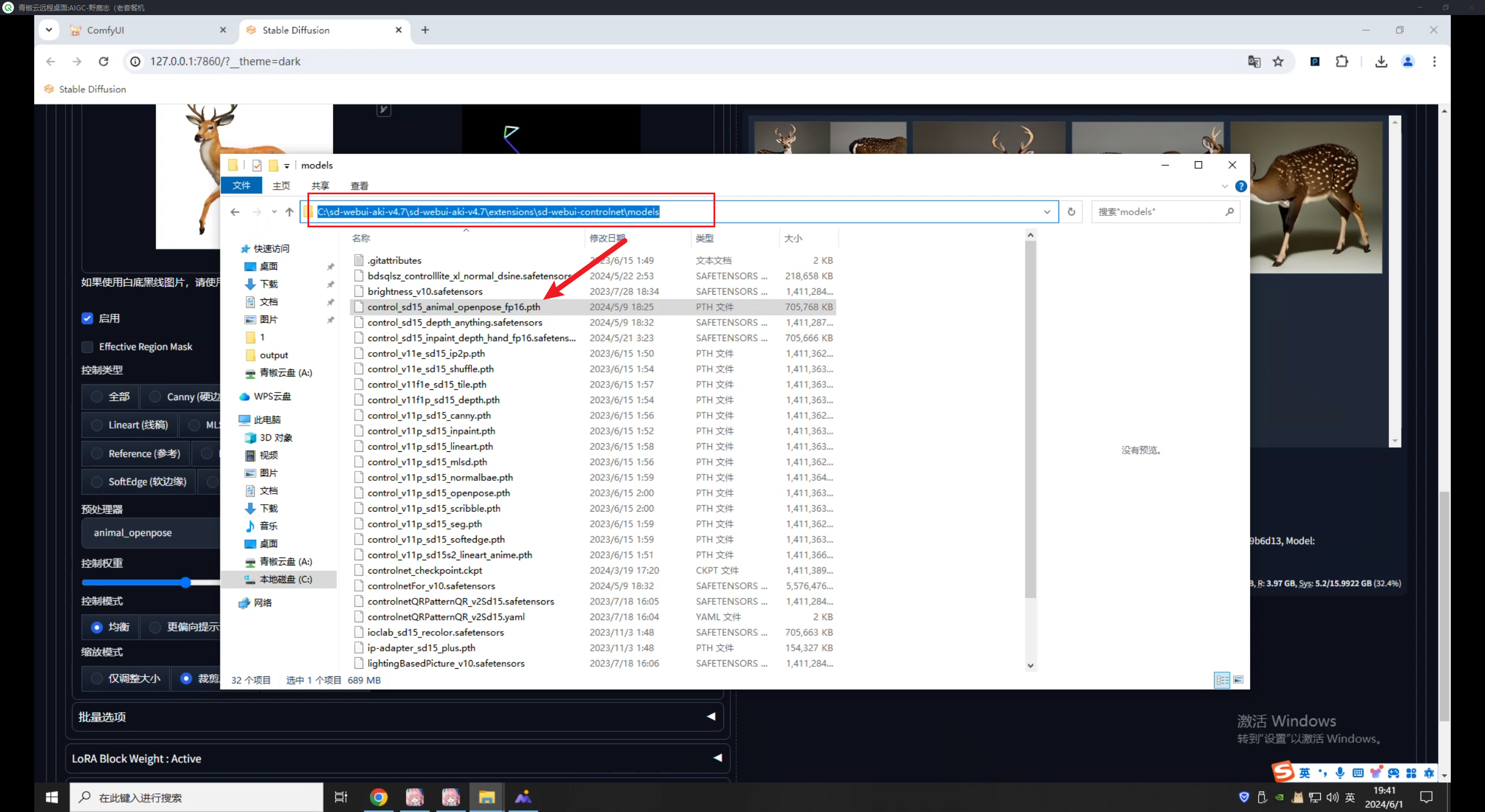Open the Google Translate page icon
The width and height of the screenshot is (1485, 812).
coord(1254,61)
